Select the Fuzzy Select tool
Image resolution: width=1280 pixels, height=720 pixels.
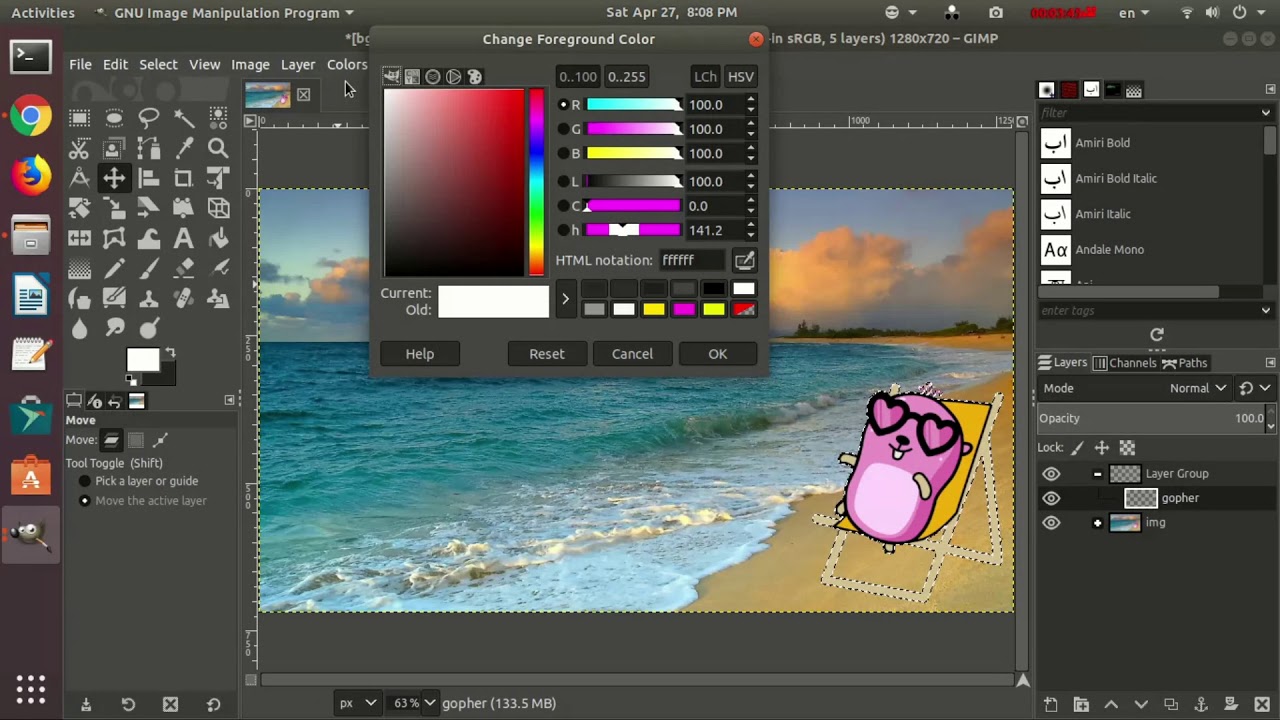185,117
